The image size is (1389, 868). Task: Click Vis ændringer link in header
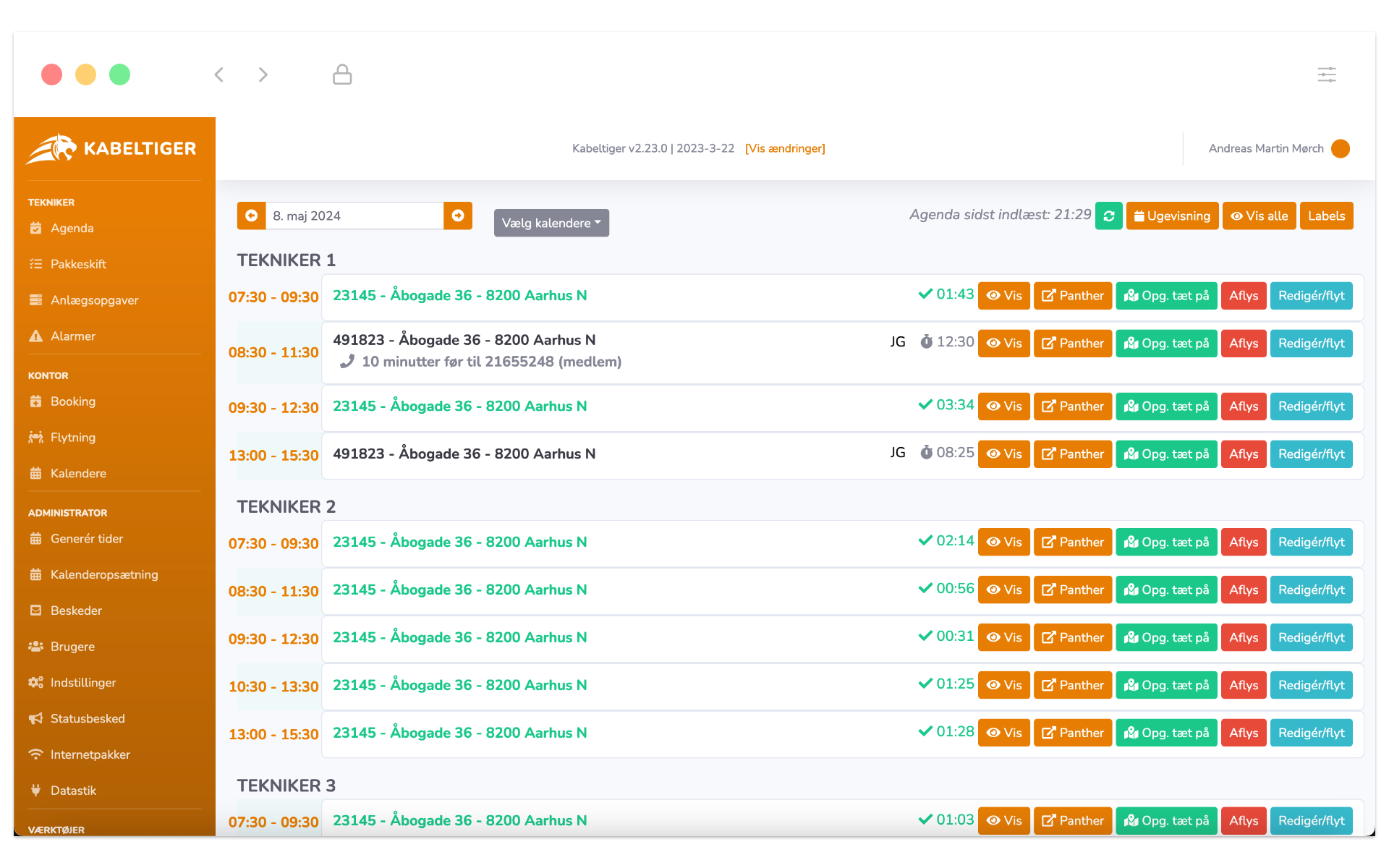[x=787, y=149]
